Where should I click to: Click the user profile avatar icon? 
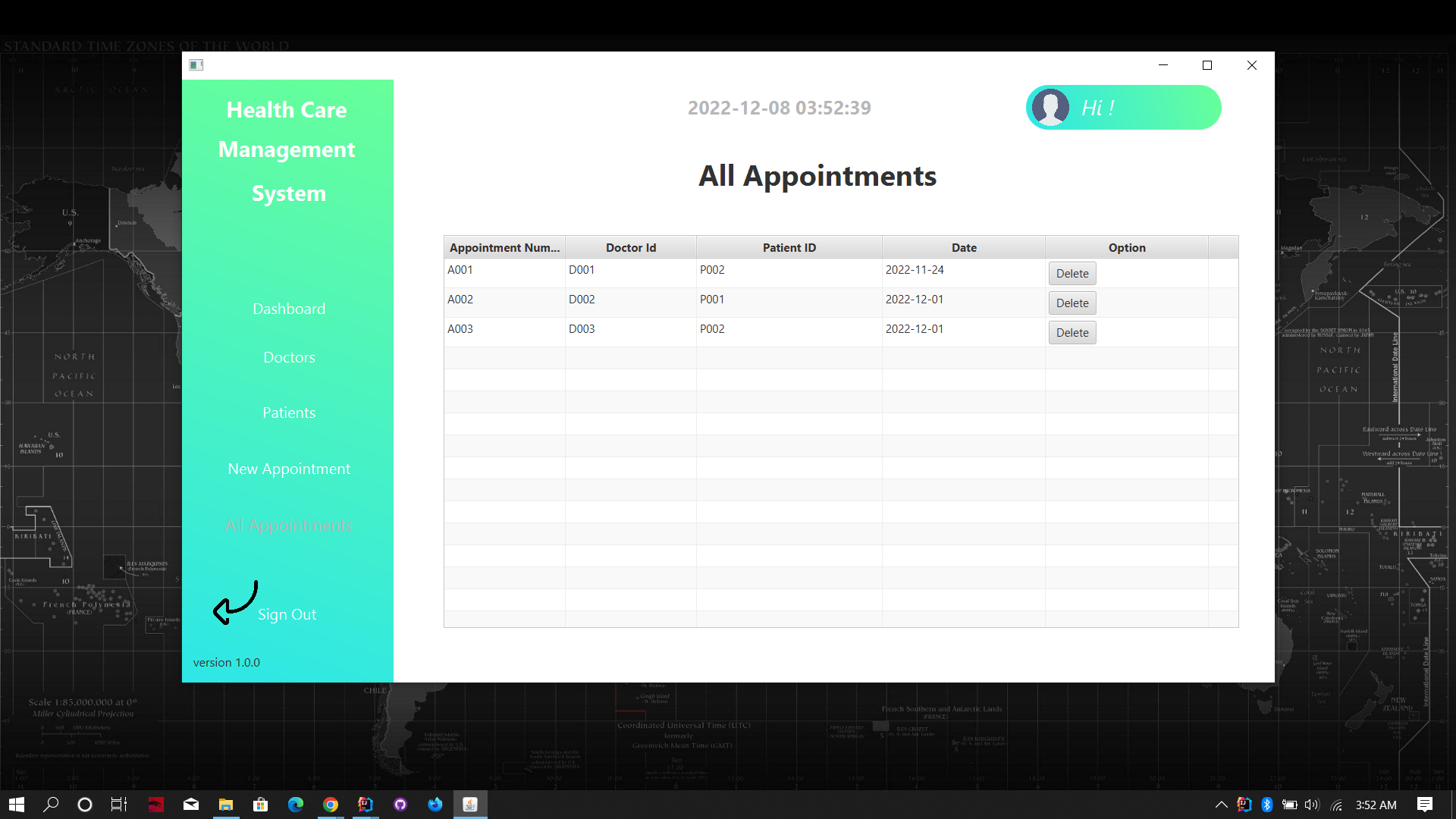(1050, 107)
